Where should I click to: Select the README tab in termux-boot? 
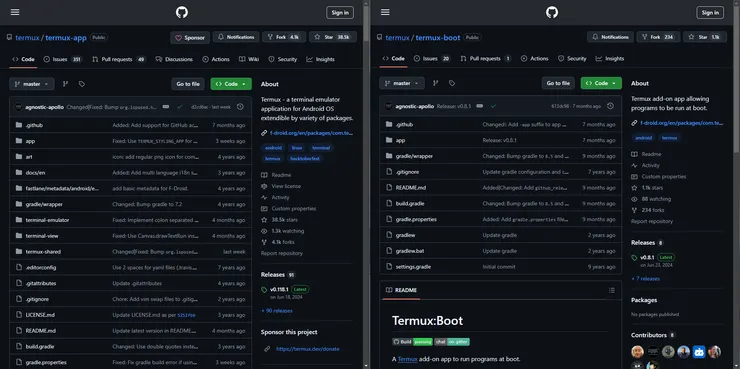tap(401, 290)
